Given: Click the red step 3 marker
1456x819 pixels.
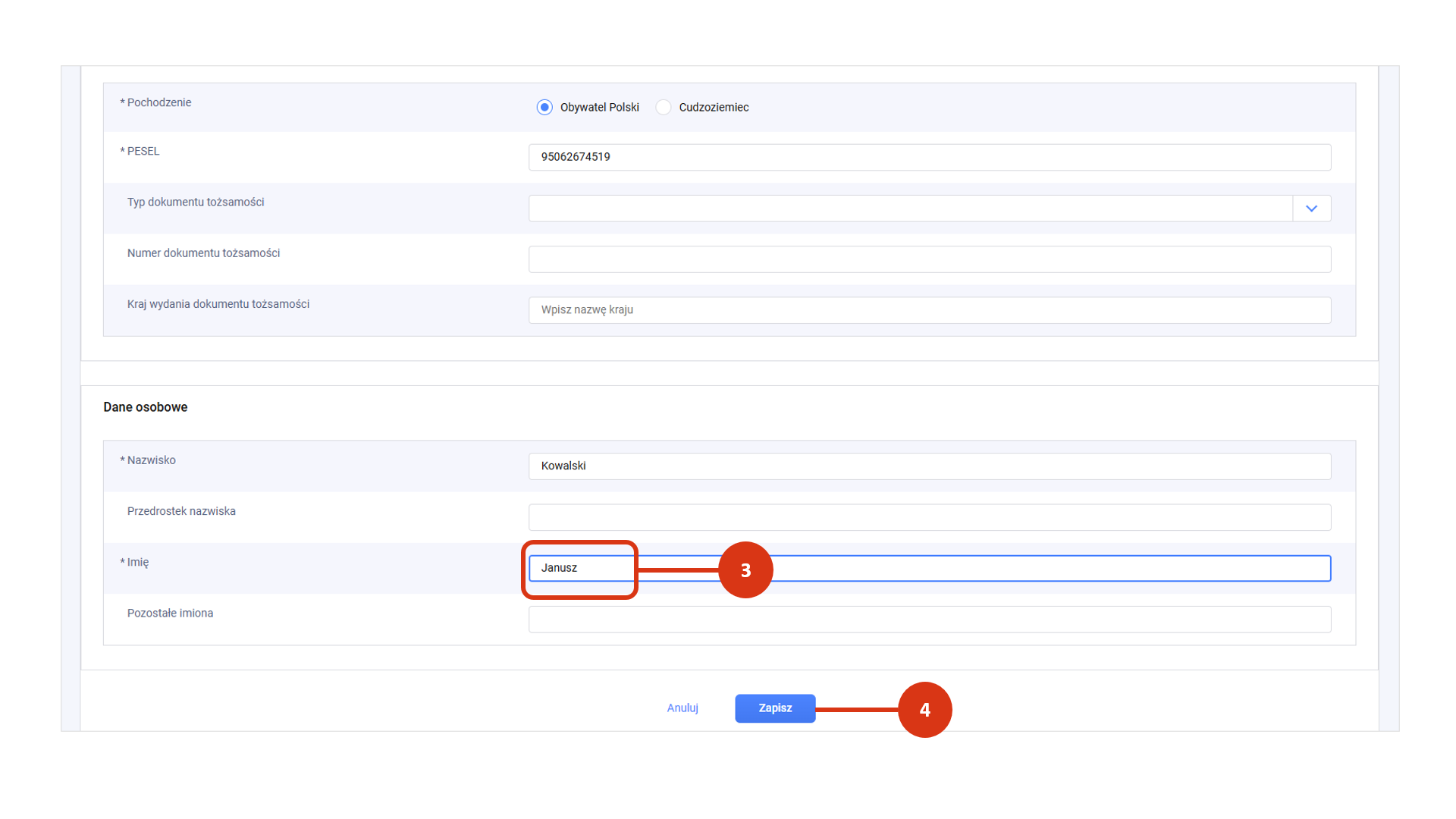Looking at the screenshot, I should (745, 570).
